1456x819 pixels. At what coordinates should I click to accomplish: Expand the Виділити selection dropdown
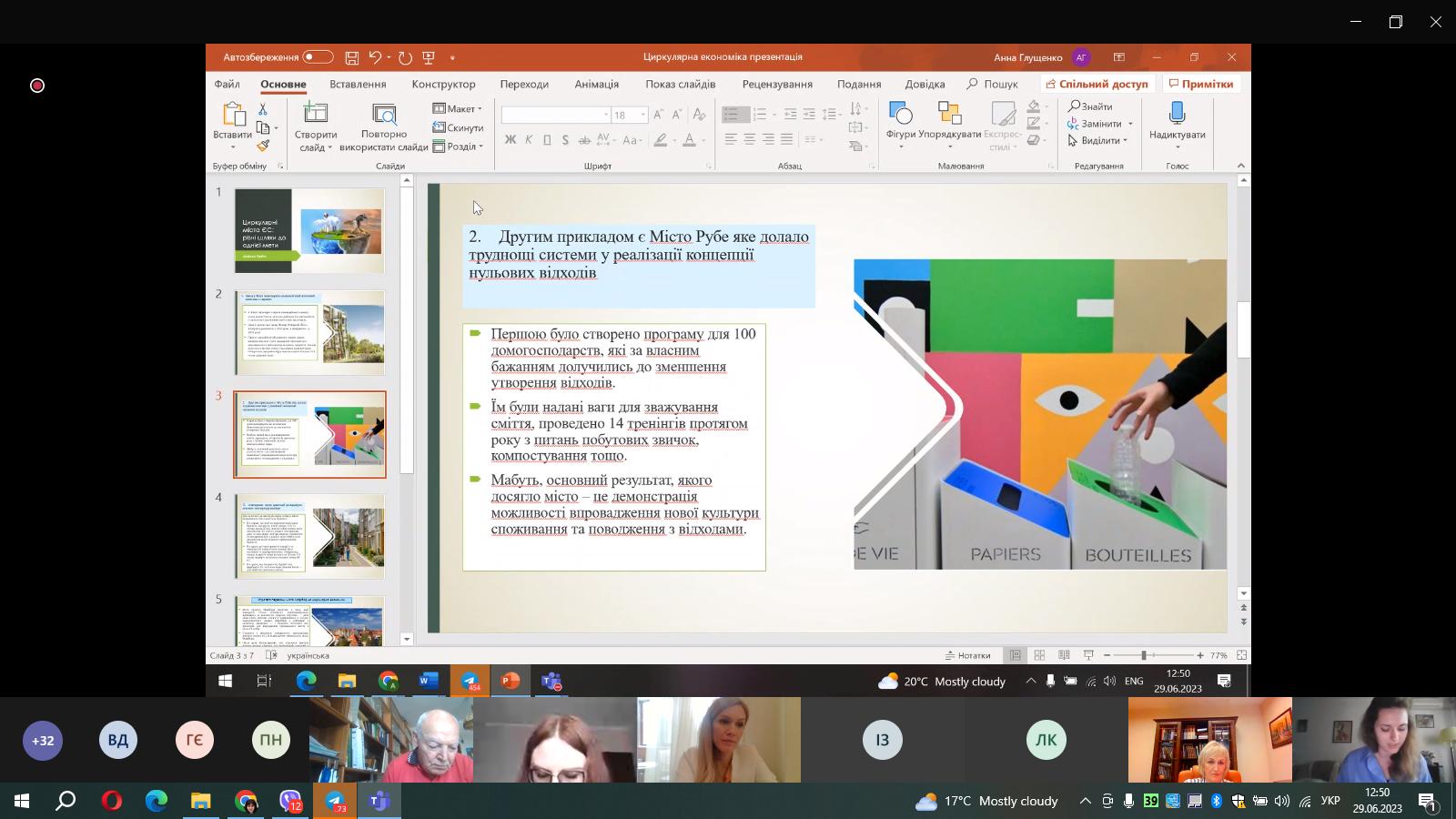1102,141
